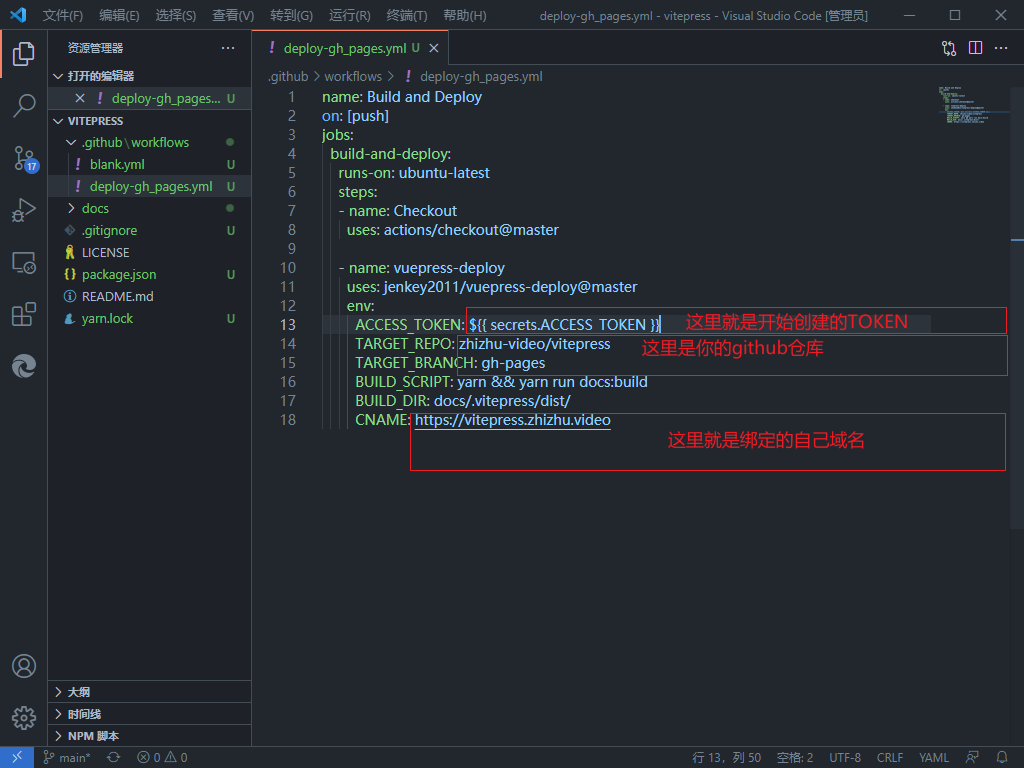Screen dimensions: 1024x768
Task: Expand the 时间线 timeline section
Action: [150, 714]
